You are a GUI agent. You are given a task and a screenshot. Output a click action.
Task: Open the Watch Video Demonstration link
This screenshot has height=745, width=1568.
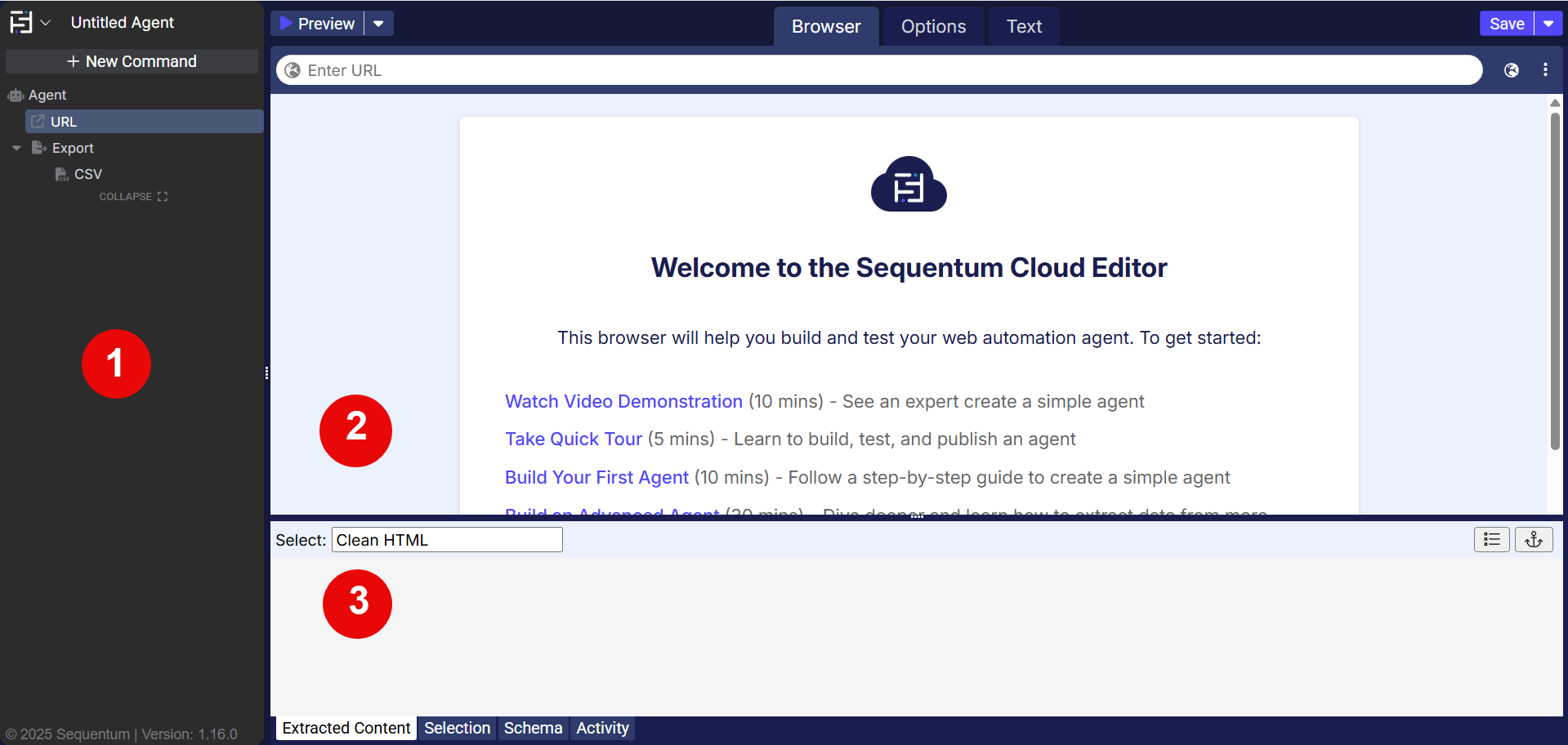(x=623, y=401)
